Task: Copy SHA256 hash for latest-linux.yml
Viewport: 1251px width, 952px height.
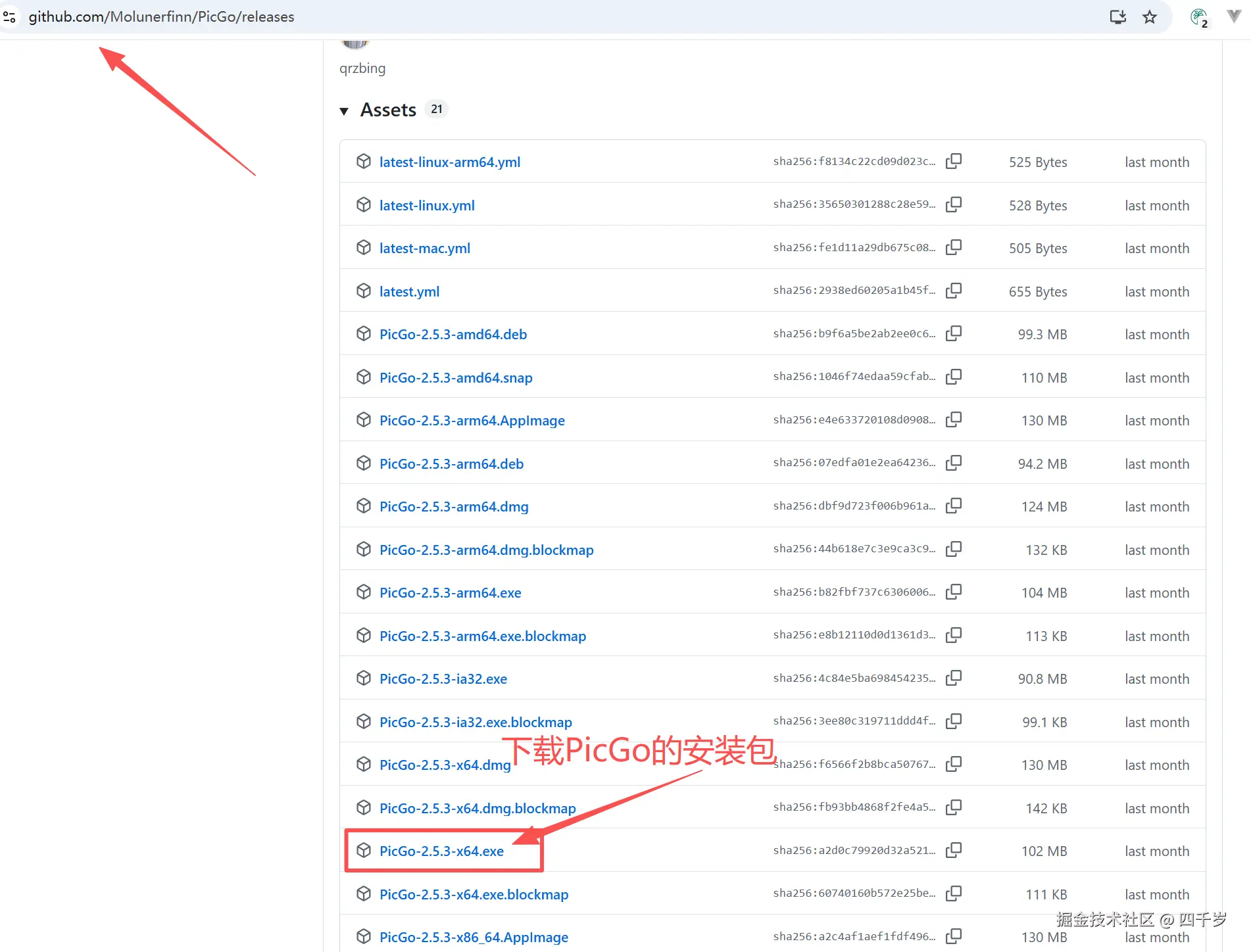Action: click(x=953, y=205)
